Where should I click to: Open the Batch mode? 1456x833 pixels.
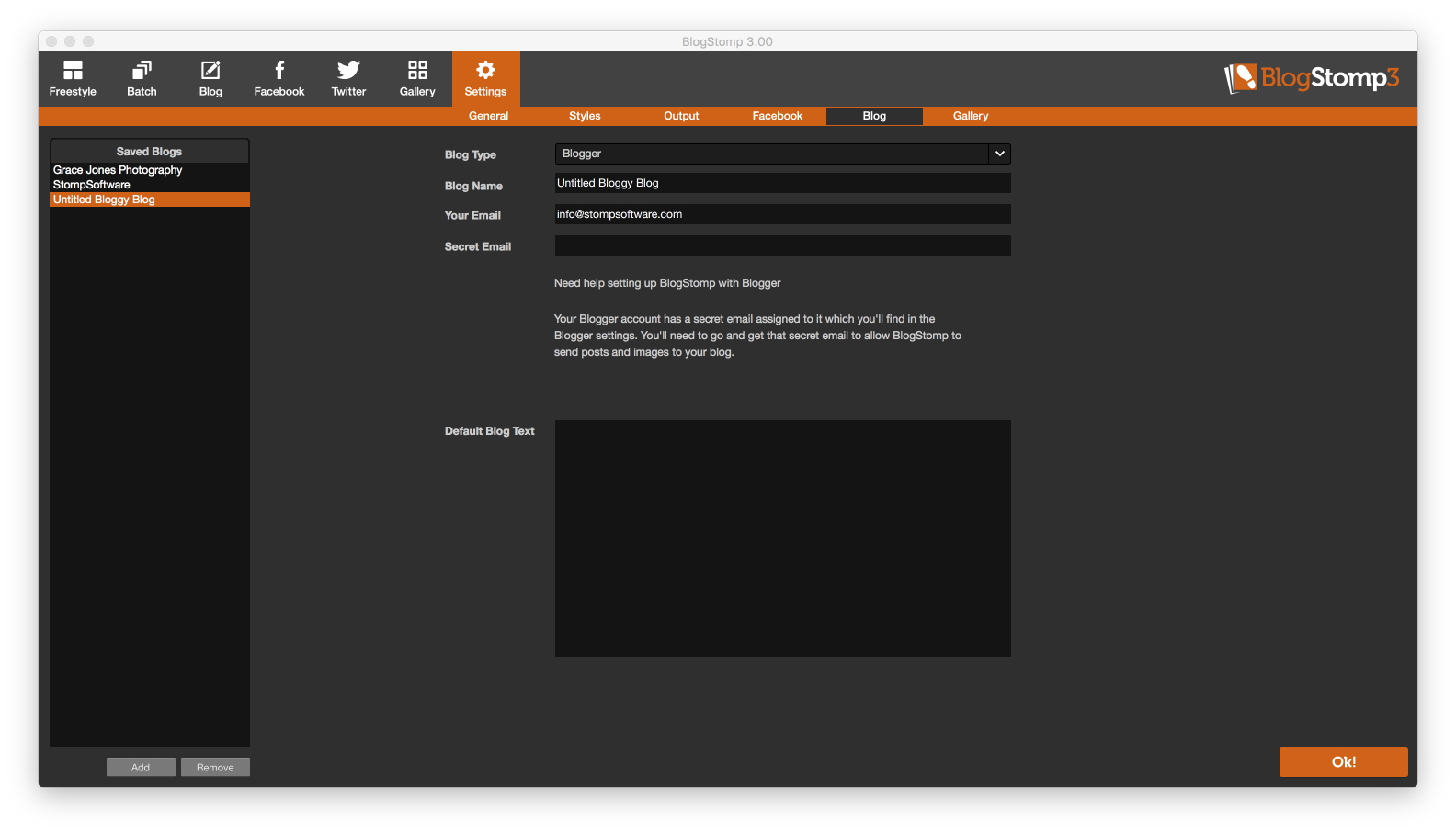[142, 79]
